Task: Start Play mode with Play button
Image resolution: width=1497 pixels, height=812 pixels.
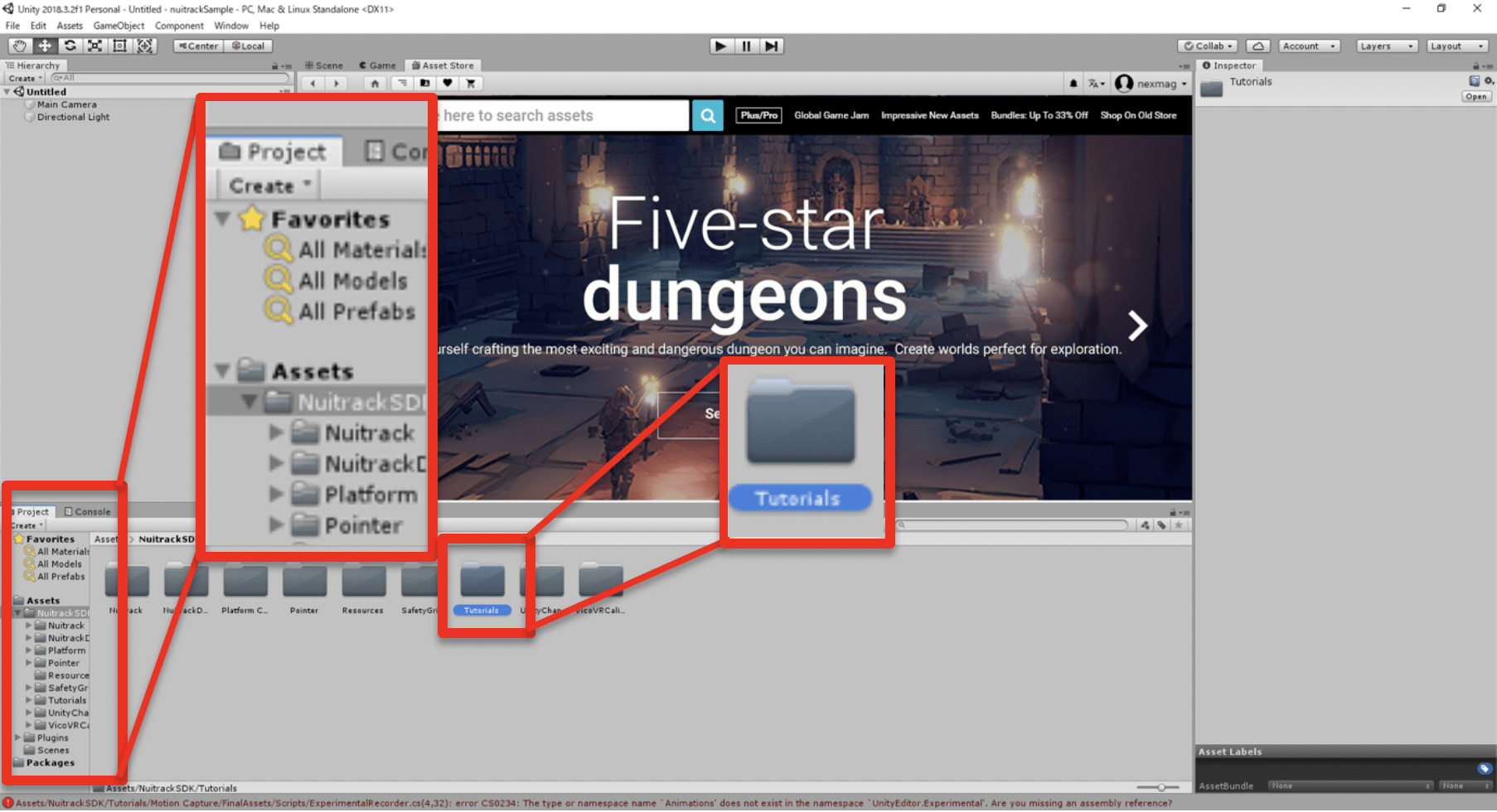Action: 721,46
